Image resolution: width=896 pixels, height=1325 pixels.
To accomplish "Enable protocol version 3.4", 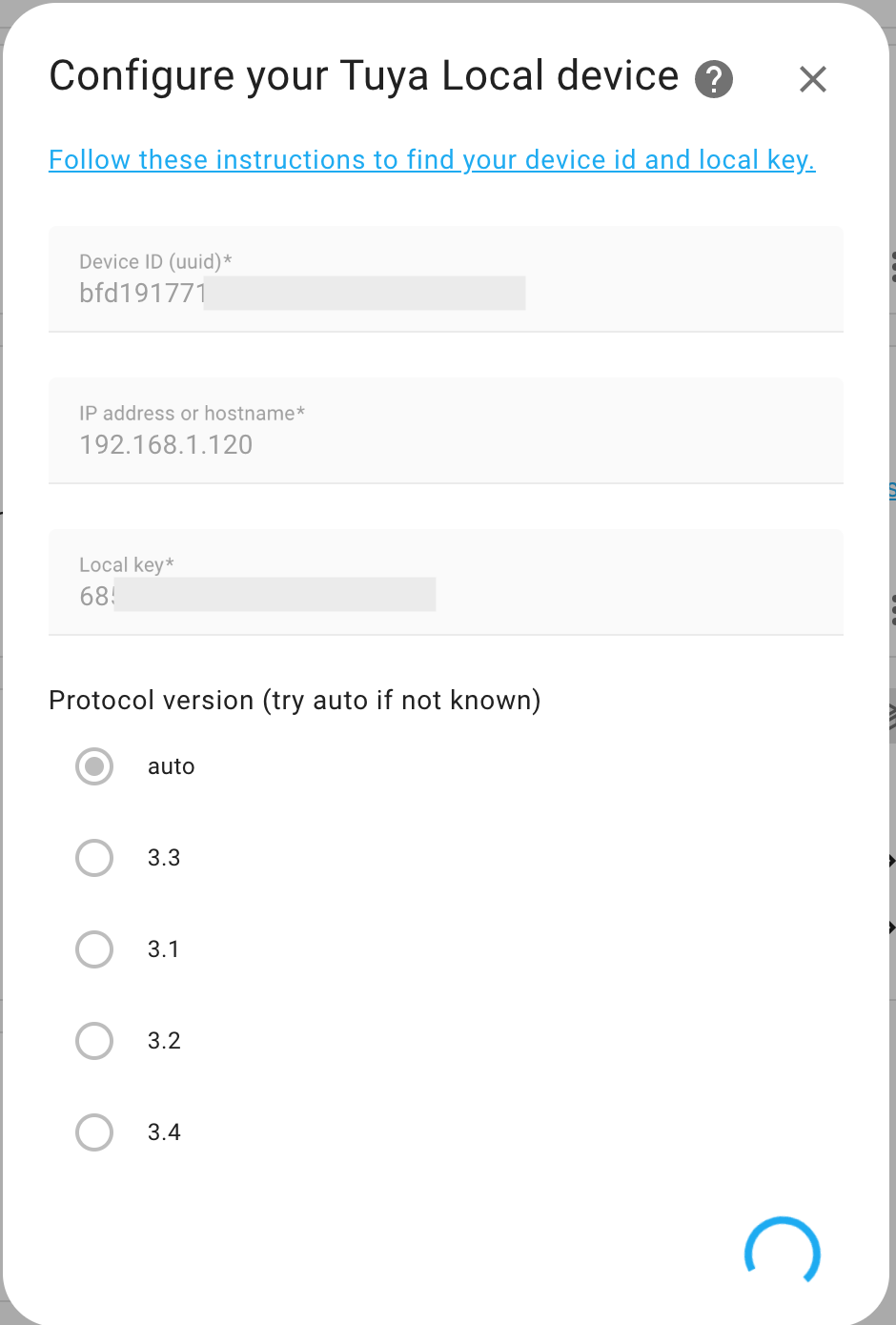I will [x=93, y=1131].
